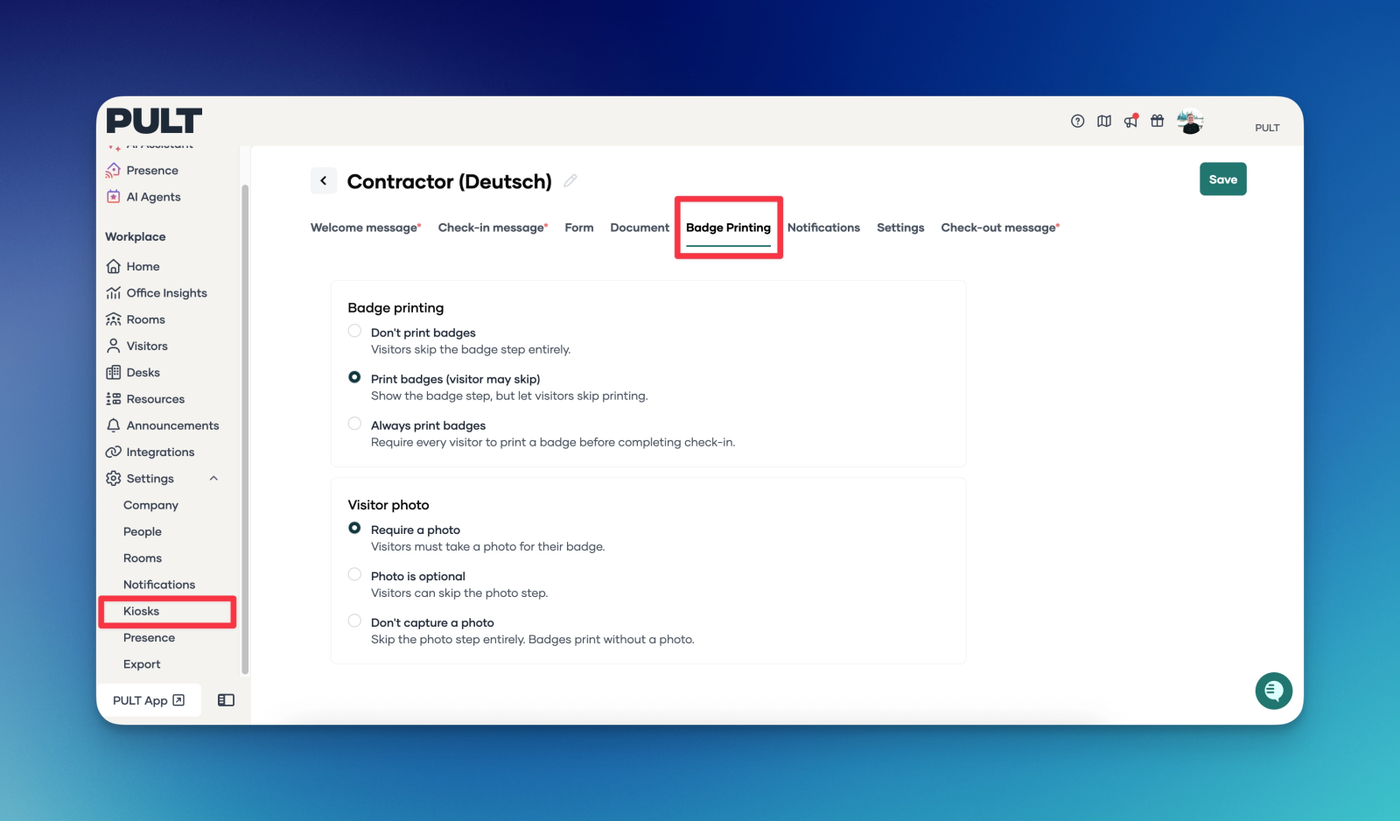
Task: Open user profile avatar
Action: tap(1189, 122)
